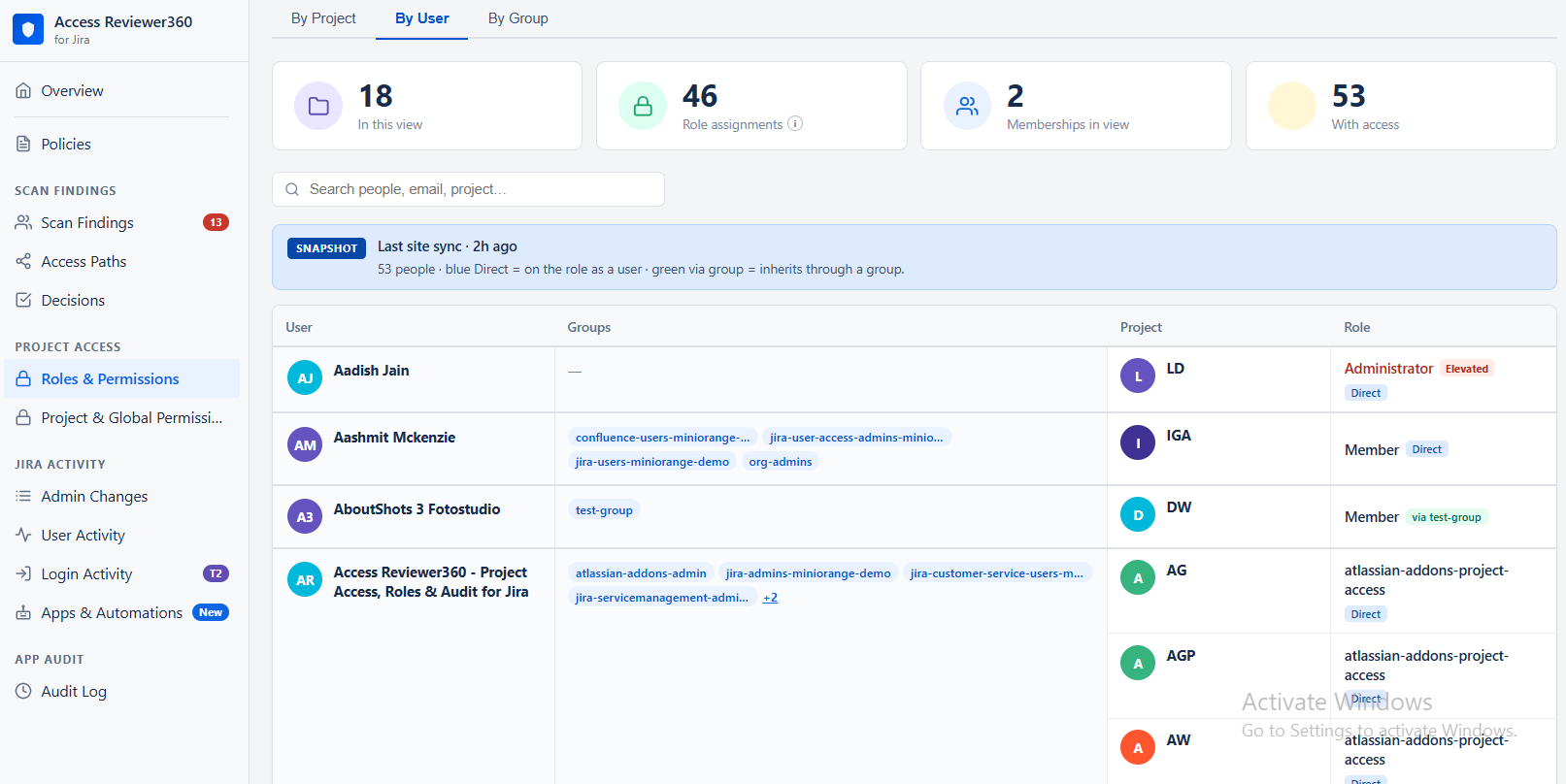
Task: Click the AR avatar for Access Reviewer360
Action: pos(305,579)
